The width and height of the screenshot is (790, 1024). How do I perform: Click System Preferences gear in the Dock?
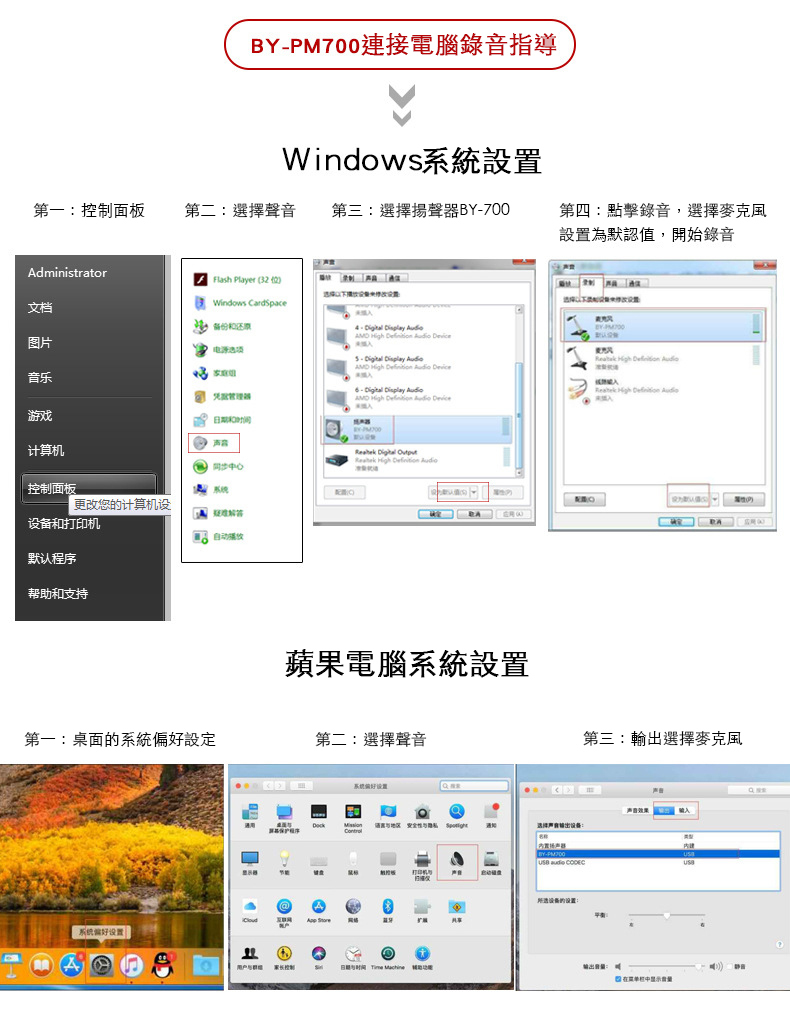pyautogui.click(x=101, y=965)
